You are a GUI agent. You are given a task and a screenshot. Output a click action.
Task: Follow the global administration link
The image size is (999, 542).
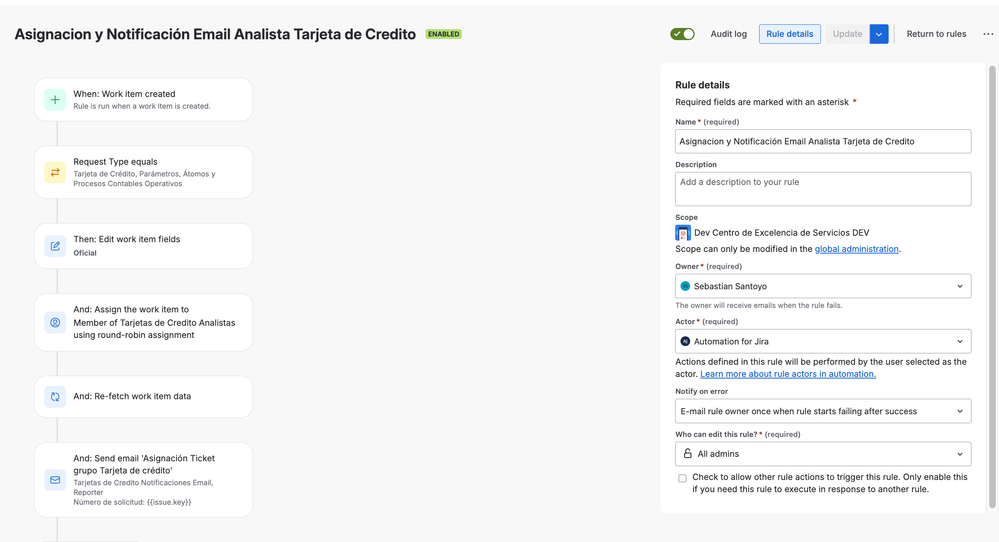click(856, 249)
